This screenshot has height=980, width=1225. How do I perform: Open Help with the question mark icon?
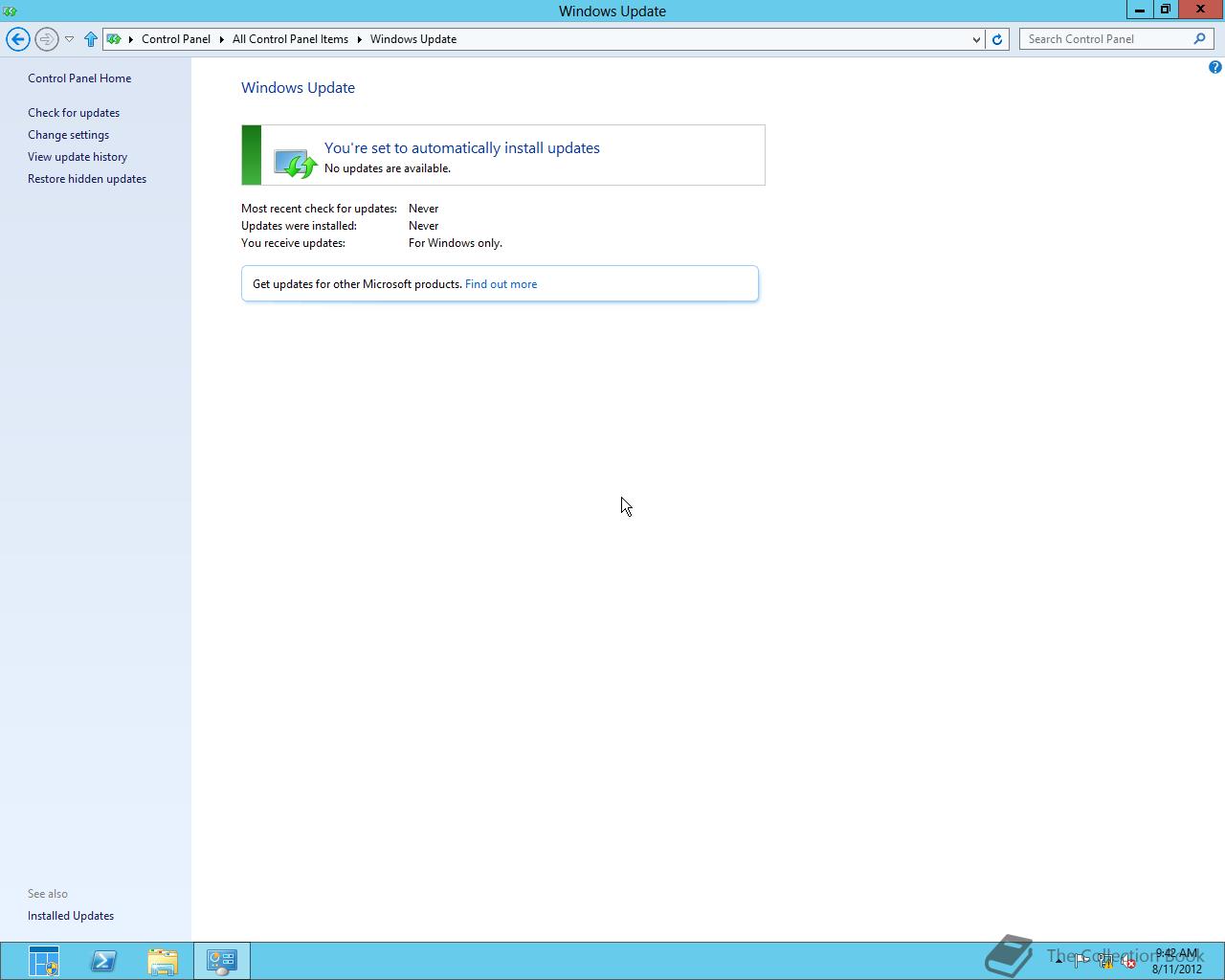pos(1214,67)
